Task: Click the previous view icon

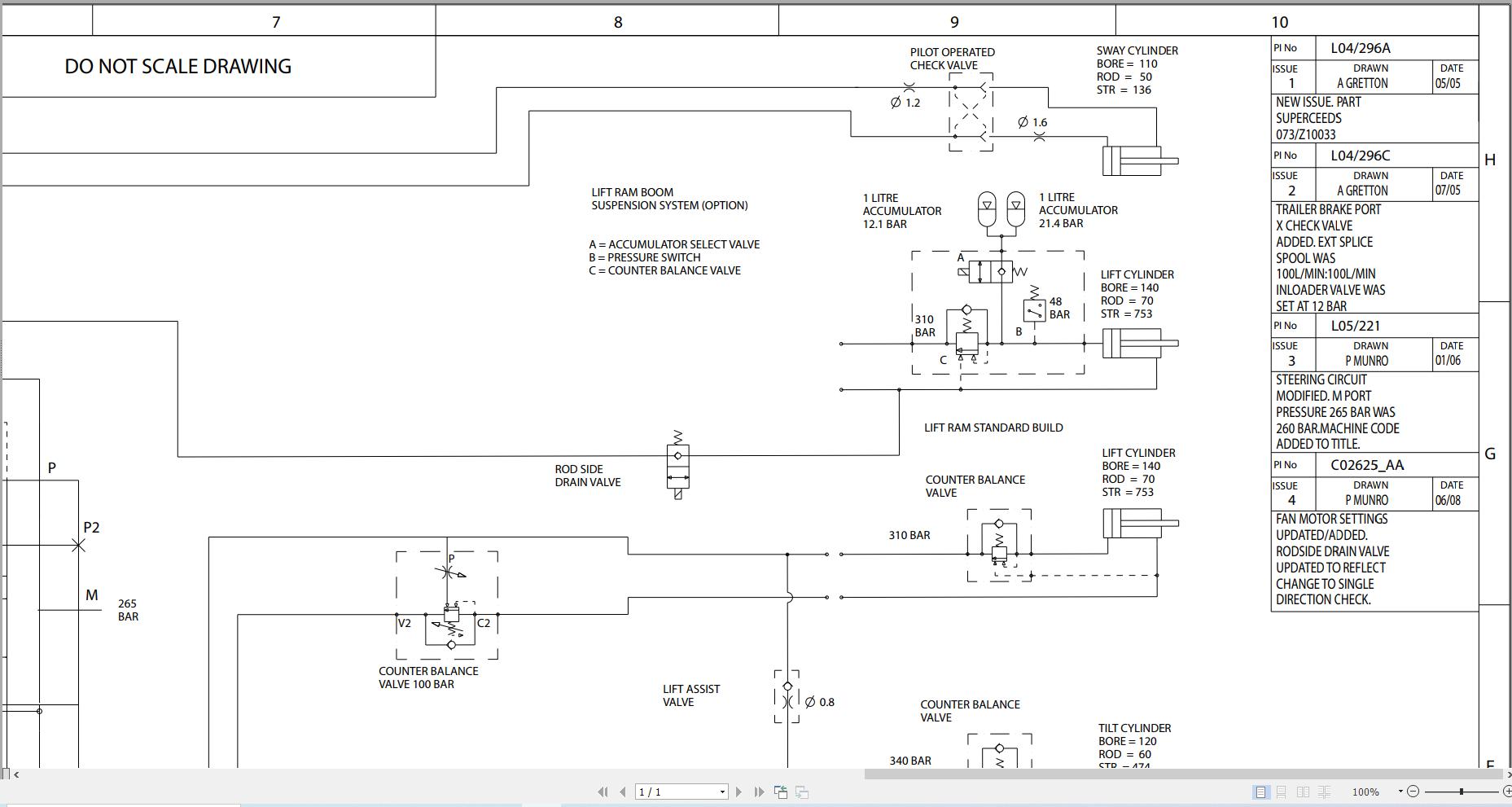Action: coord(781,792)
